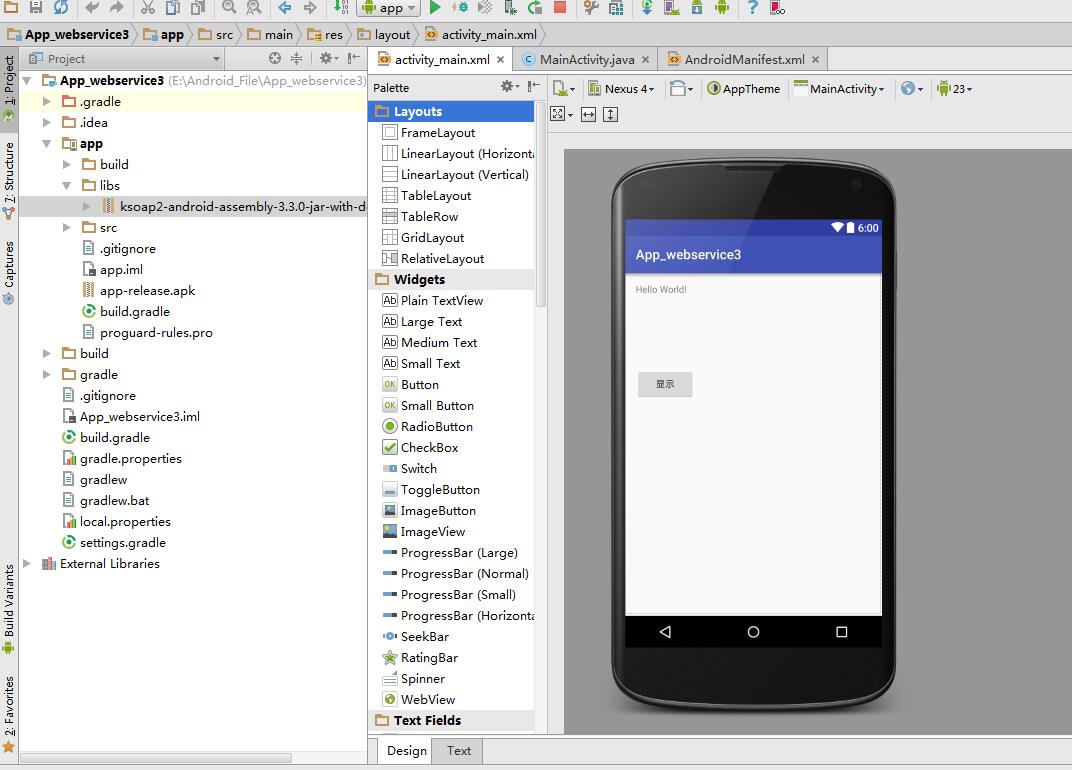Toggle fit-width icon in the design toolbar
This screenshot has width=1072, height=770.
click(588, 114)
